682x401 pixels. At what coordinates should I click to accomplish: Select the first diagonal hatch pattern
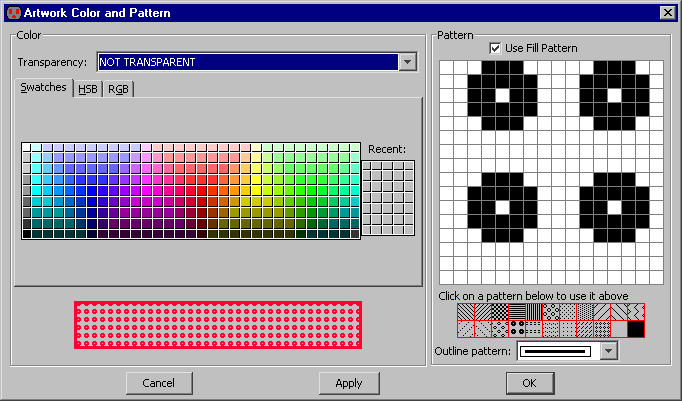pyautogui.click(x=466, y=311)
